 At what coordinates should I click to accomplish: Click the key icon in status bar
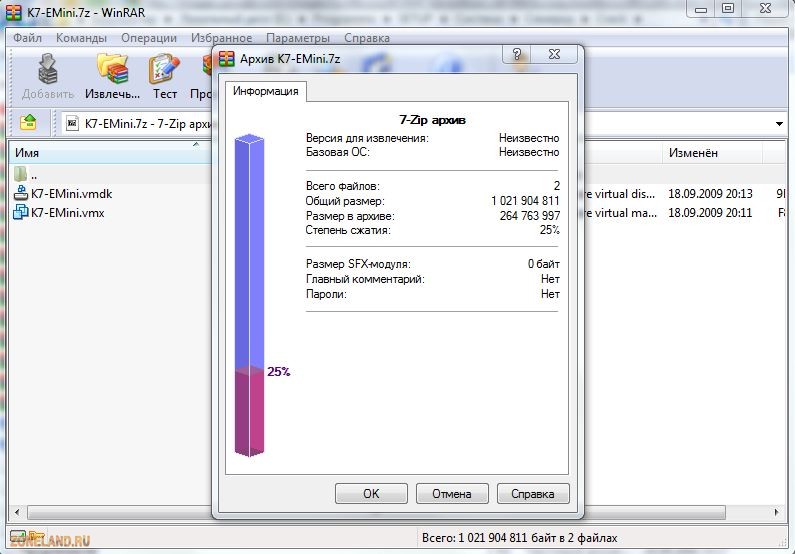pyautogui.click(x=37, y=536)
